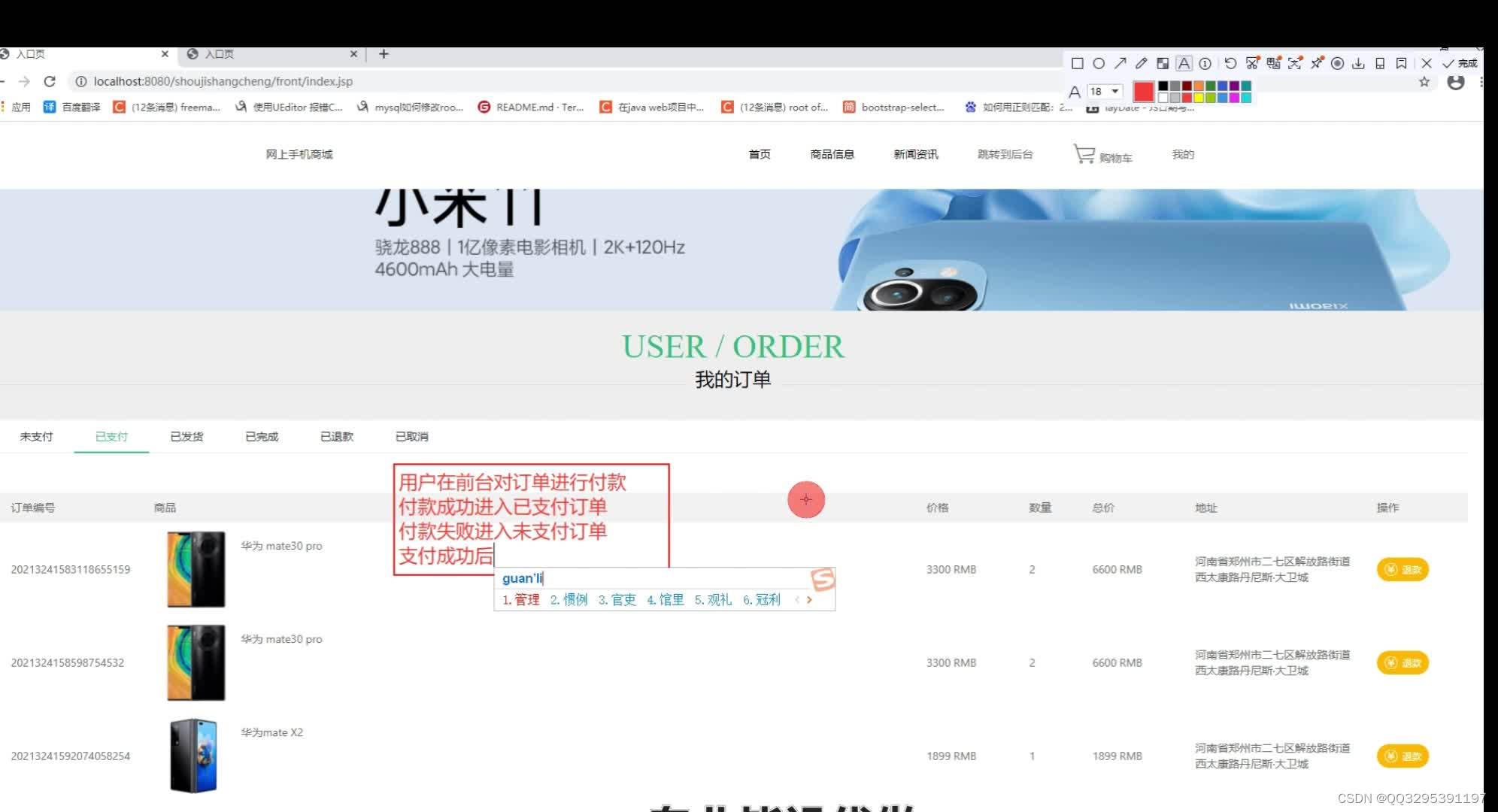Image resolution: width=1498 pixels, height=812 pixels.
Task: Select the ellipse annotation tool
Action: pos(1099,63)
